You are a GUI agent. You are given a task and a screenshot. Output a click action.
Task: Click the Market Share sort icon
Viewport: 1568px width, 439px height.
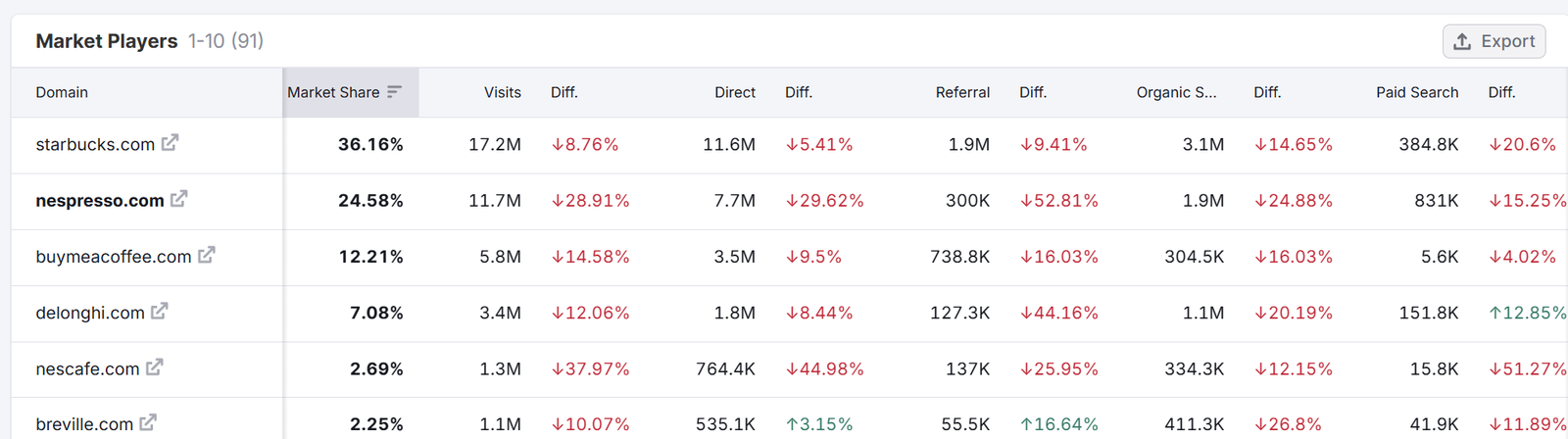click(394, 92)
